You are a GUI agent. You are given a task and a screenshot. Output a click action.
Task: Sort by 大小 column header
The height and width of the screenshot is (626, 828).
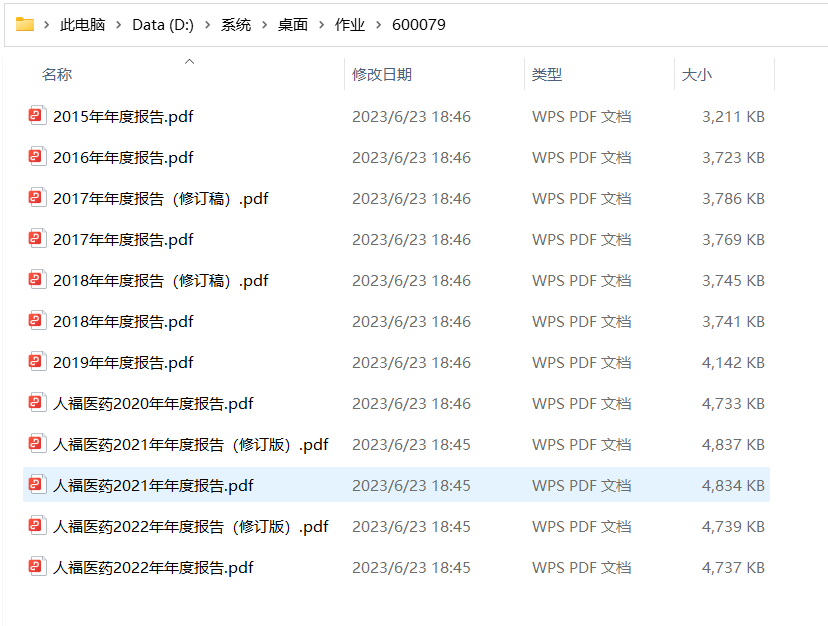point(697,74)
